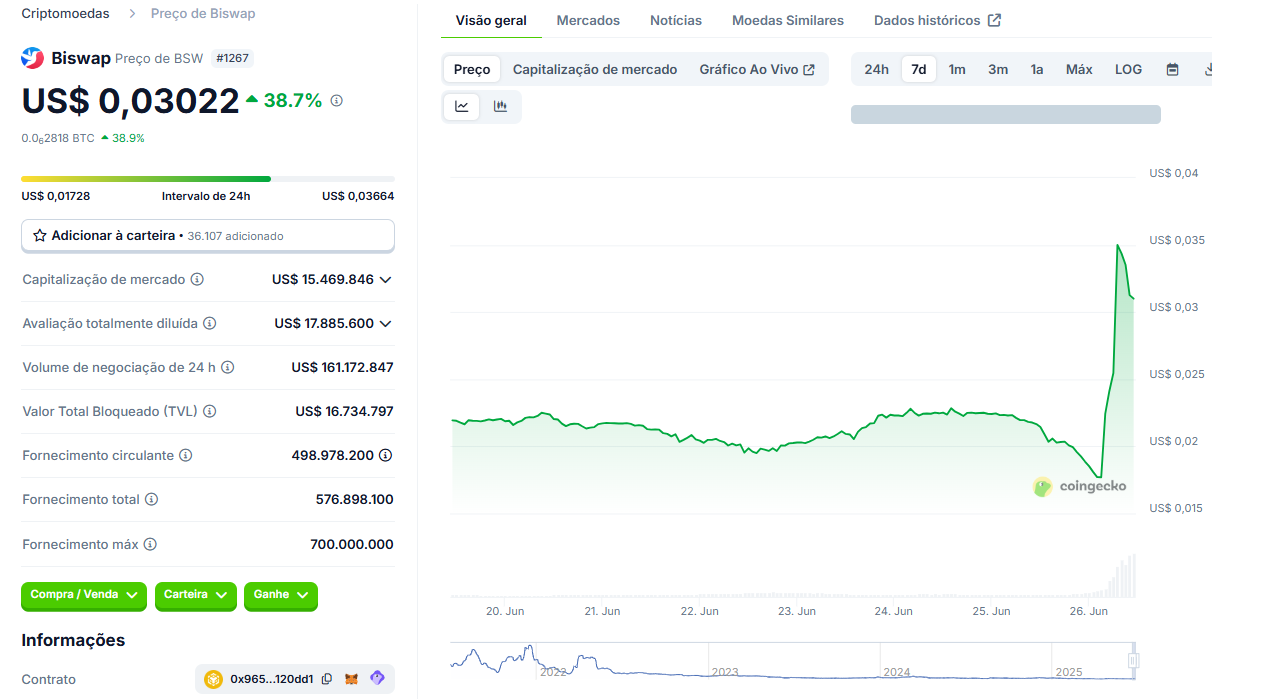Show info for Fornecimento total
This screenshot has height=699, width=1282.
tap(151, 499)
